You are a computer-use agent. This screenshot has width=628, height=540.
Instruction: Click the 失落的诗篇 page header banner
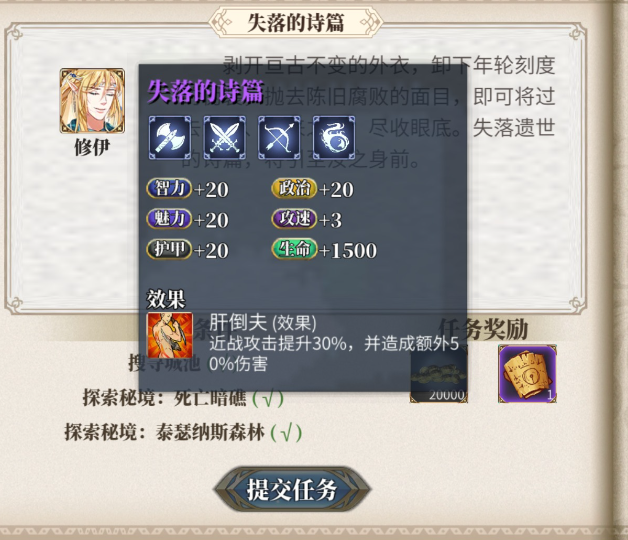point(296,22)
